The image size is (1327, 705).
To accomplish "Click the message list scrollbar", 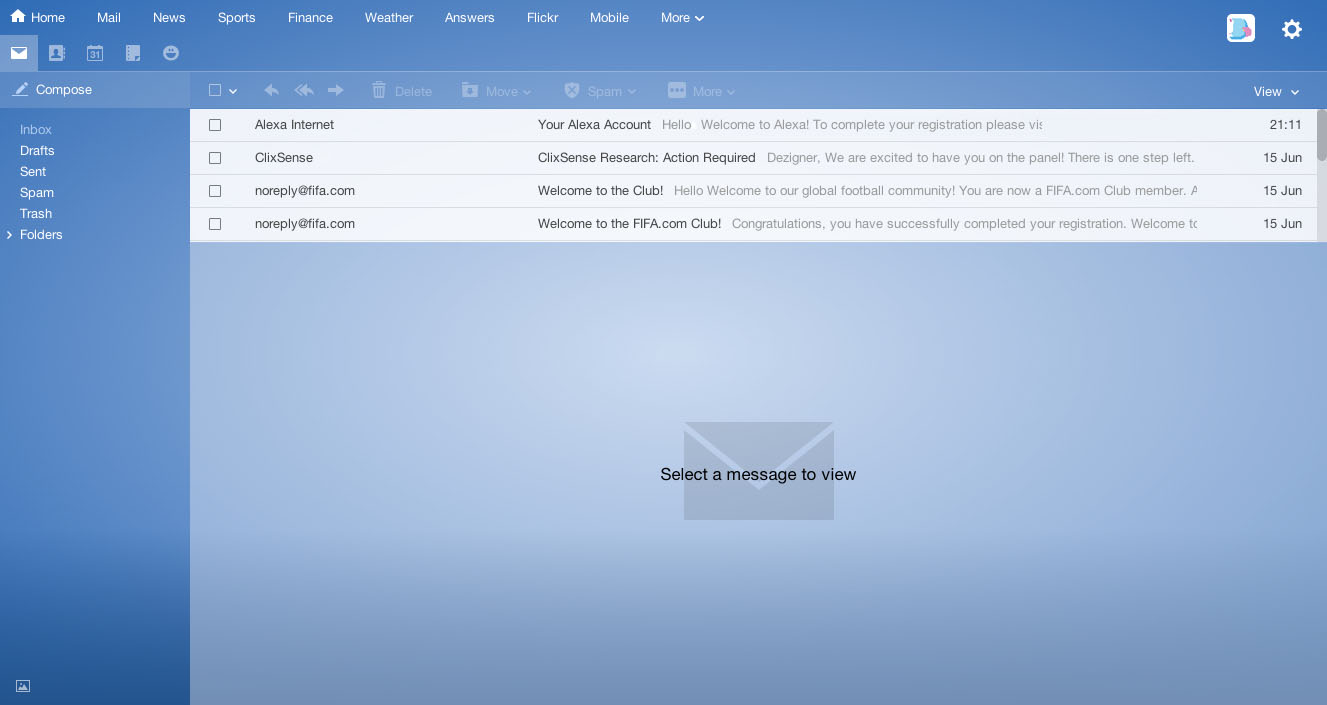I will coord(1322,135).
